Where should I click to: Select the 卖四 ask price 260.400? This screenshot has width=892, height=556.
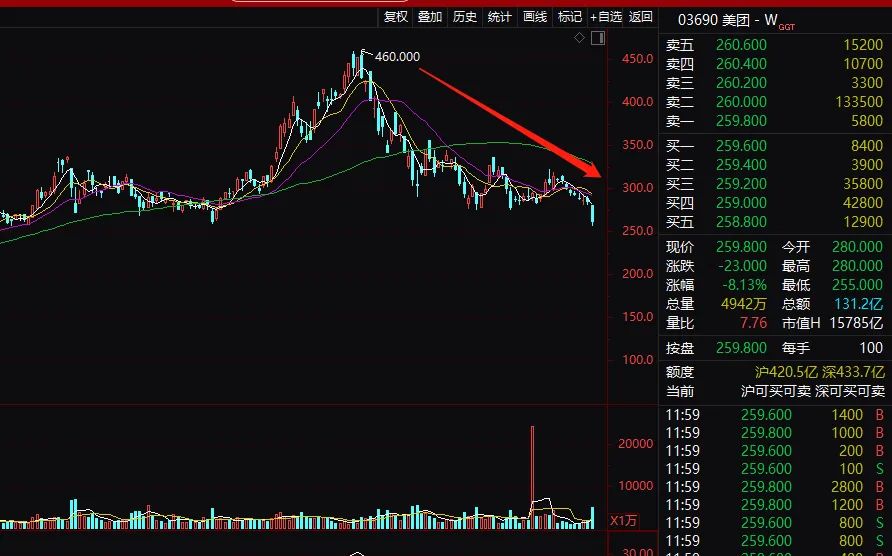click(741, 64)
